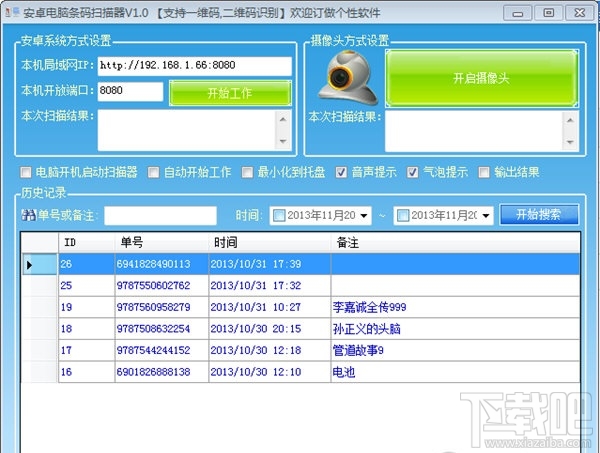
Task: Enable 最小化到托盘 checkbox
Action: pos(247,172)
